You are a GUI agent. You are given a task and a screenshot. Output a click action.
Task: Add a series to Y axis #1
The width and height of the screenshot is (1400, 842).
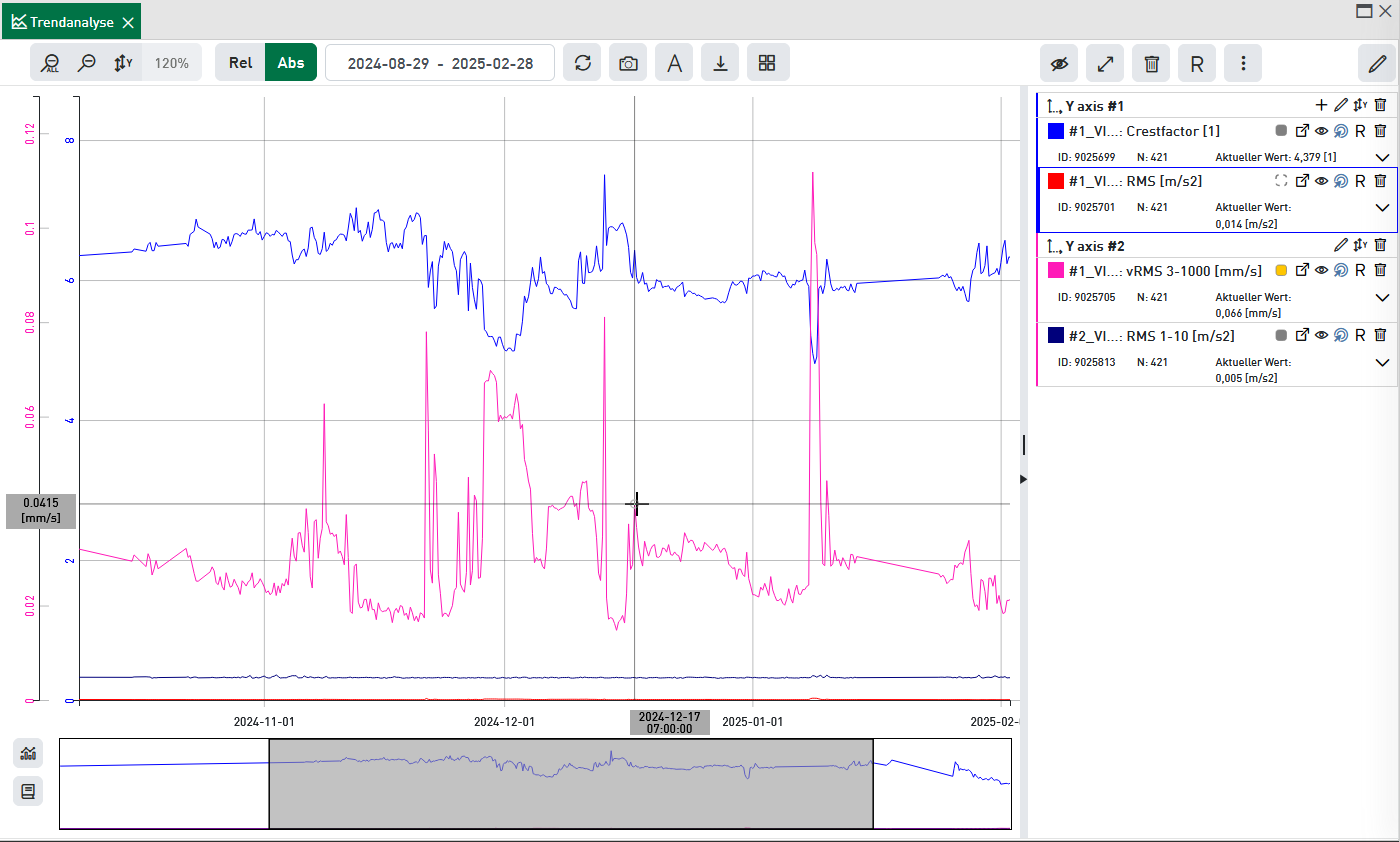click(x=1321, y=105)
